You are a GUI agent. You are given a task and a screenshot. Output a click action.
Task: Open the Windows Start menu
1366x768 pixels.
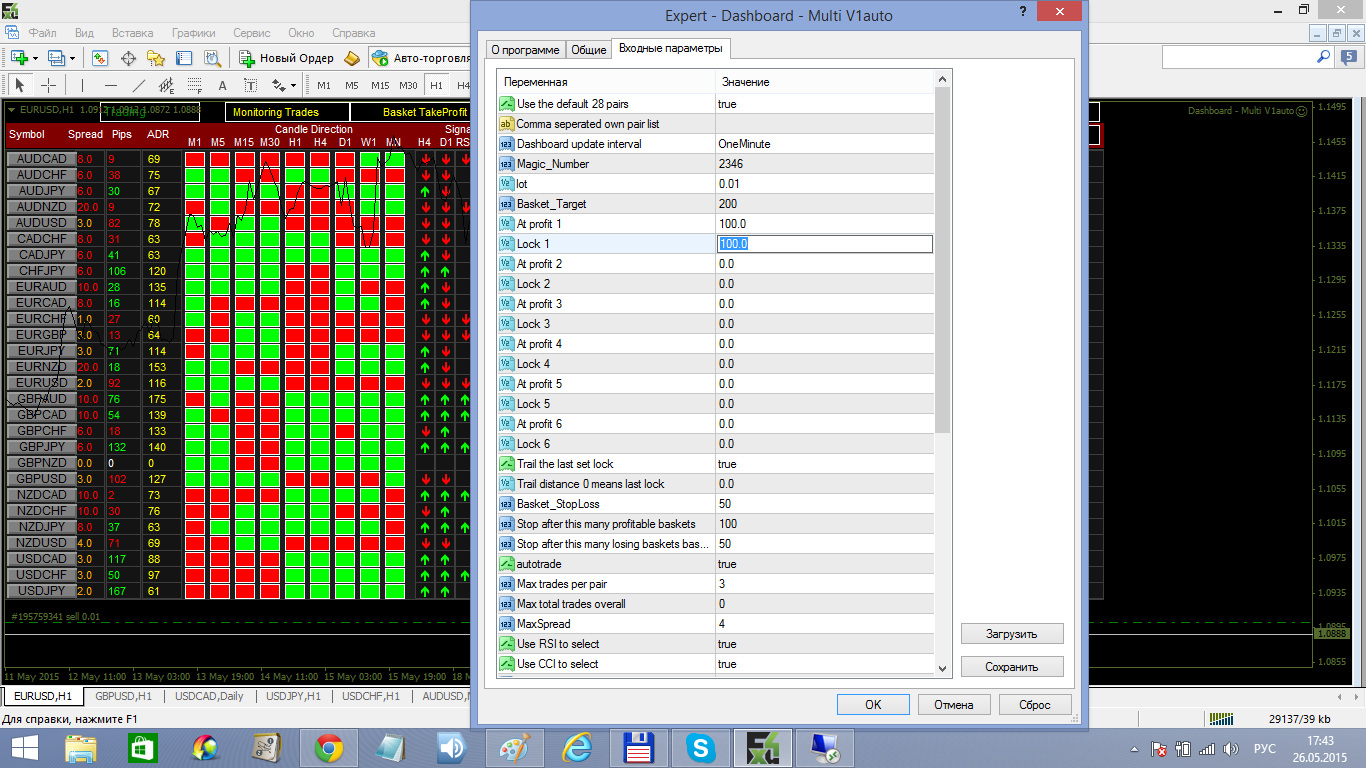[x=24, y=747]
